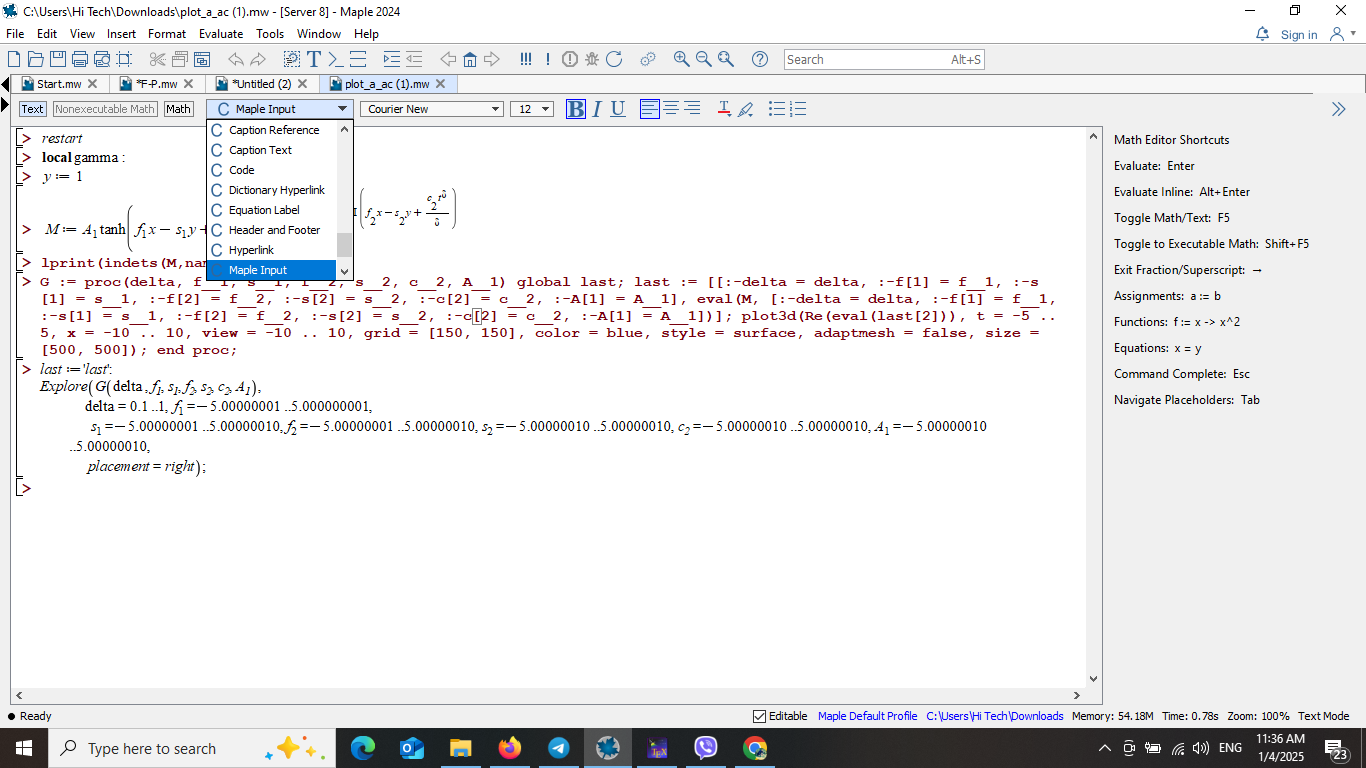
Task: Zoom out using the magnifier minus icon
Action: pos(703,59)
